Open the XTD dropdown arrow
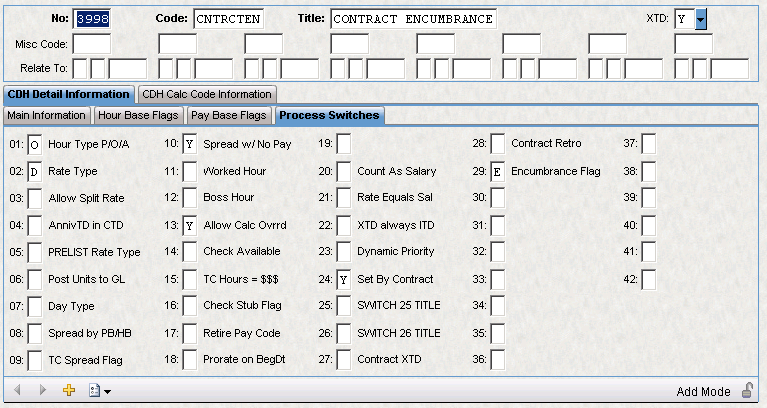Screen dimensions: 767x408 (x=701, y=19)
